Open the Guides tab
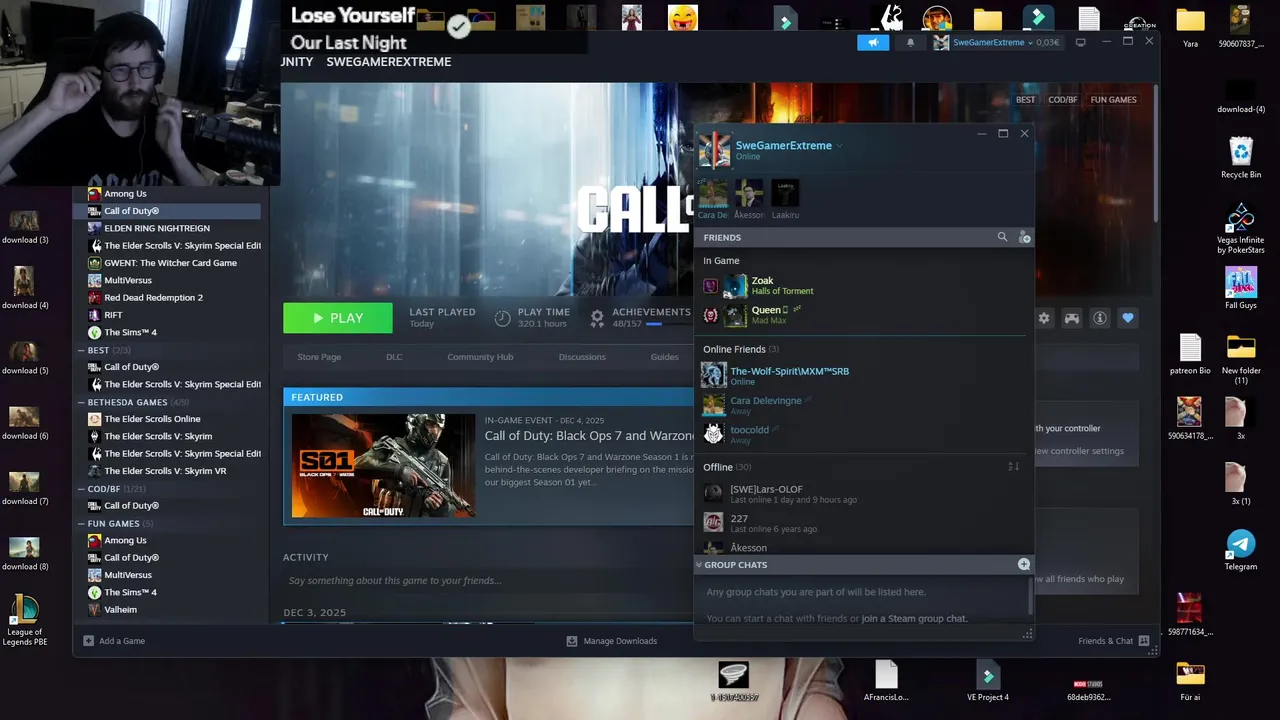The height and width of the screenshot is (720, 1280). point(664,357)
